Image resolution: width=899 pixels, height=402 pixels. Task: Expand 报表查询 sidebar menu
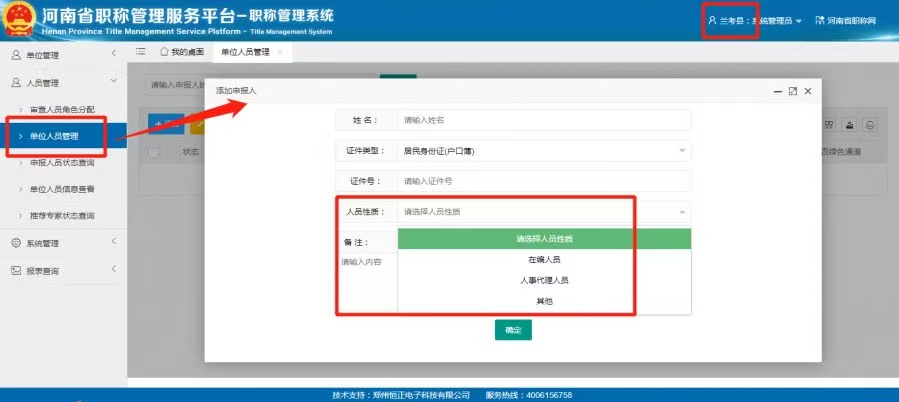[63, 271]
